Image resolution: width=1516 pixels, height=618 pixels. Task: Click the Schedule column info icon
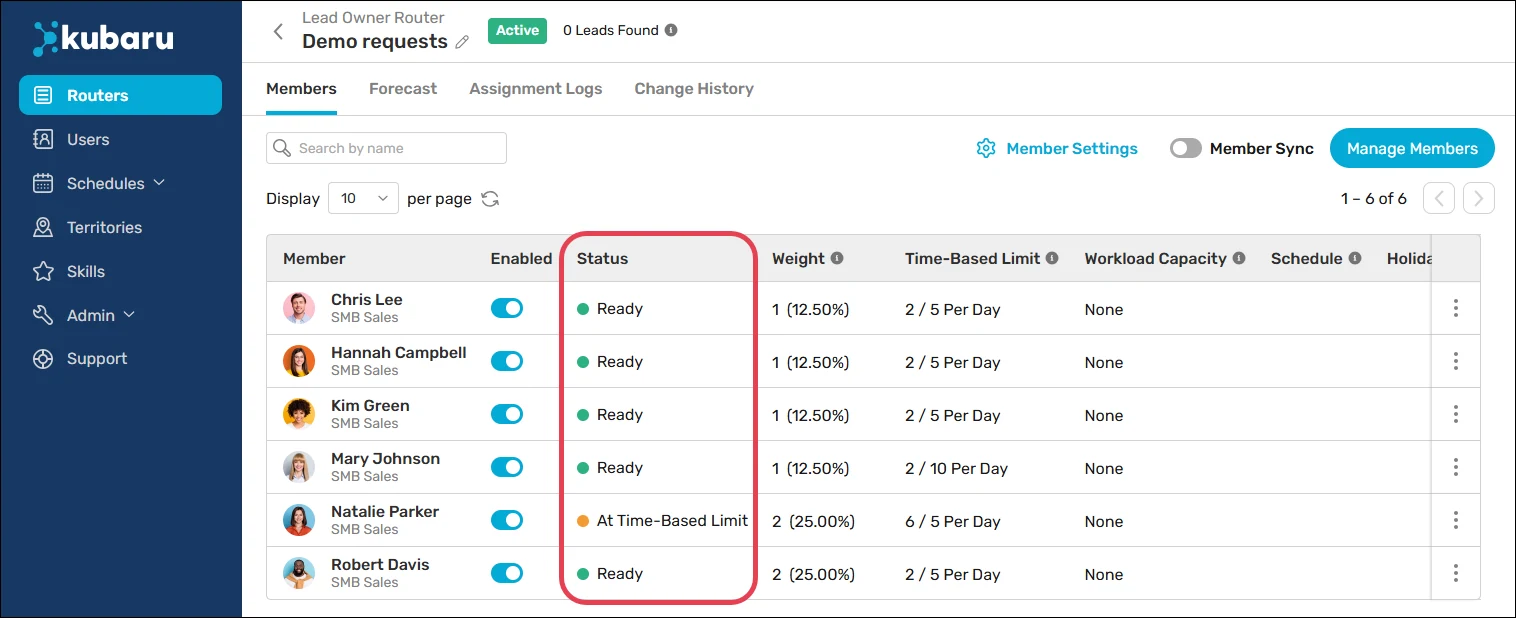[1355, 258]
